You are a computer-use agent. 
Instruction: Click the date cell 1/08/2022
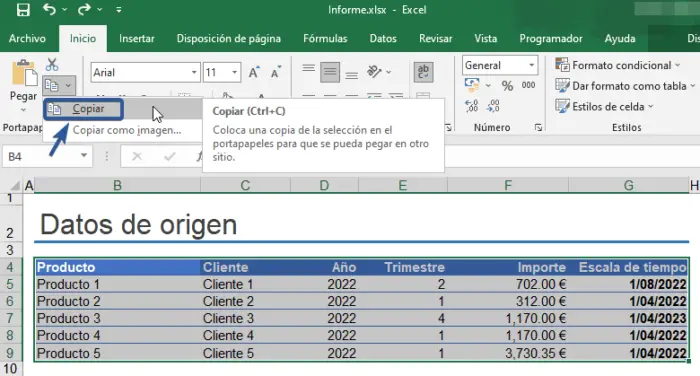pyautogui.click(x=628, y=284)
